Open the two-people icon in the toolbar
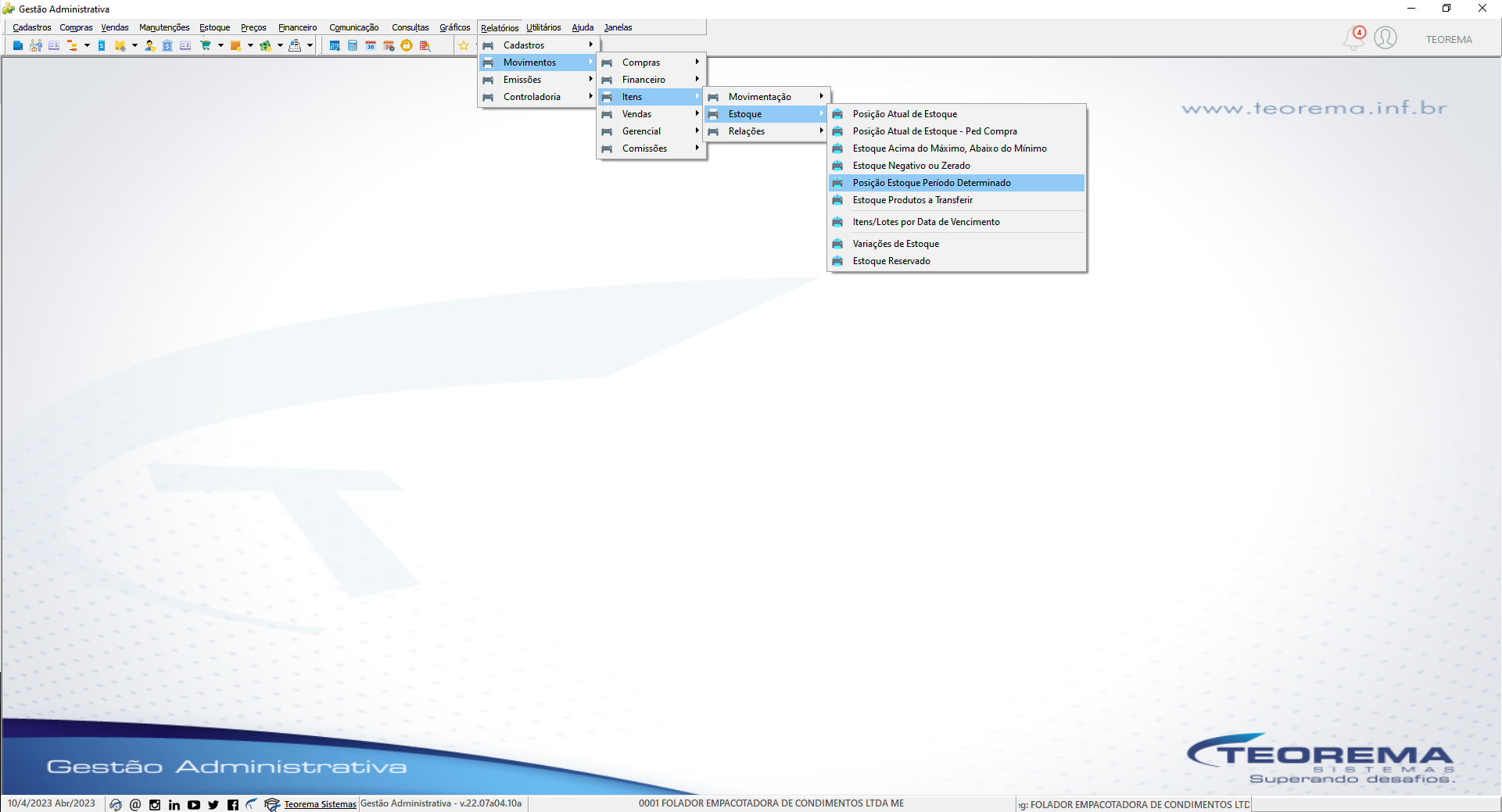1502x812 pixels. point(36,45)
